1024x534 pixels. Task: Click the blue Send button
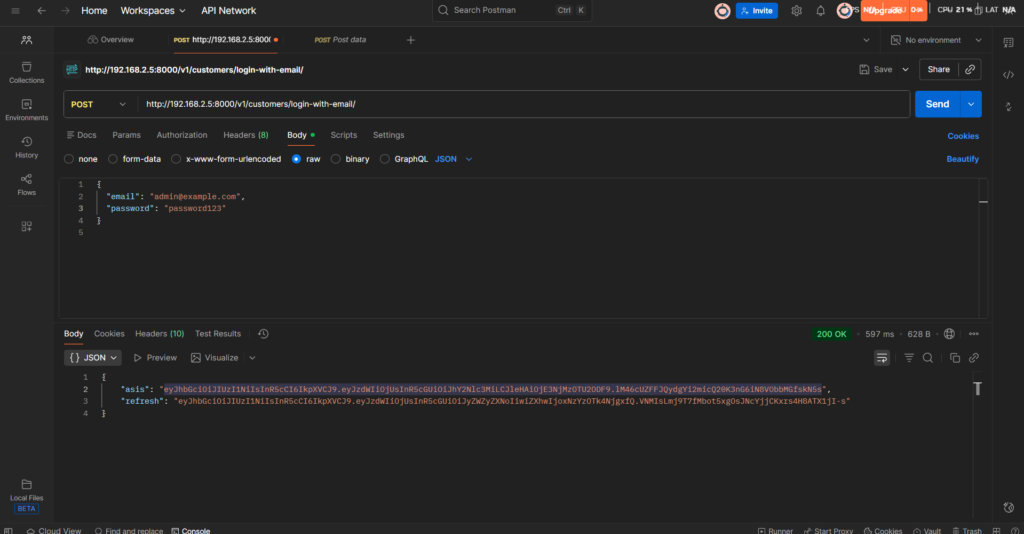pyautogui.click(x=937, y=104)
